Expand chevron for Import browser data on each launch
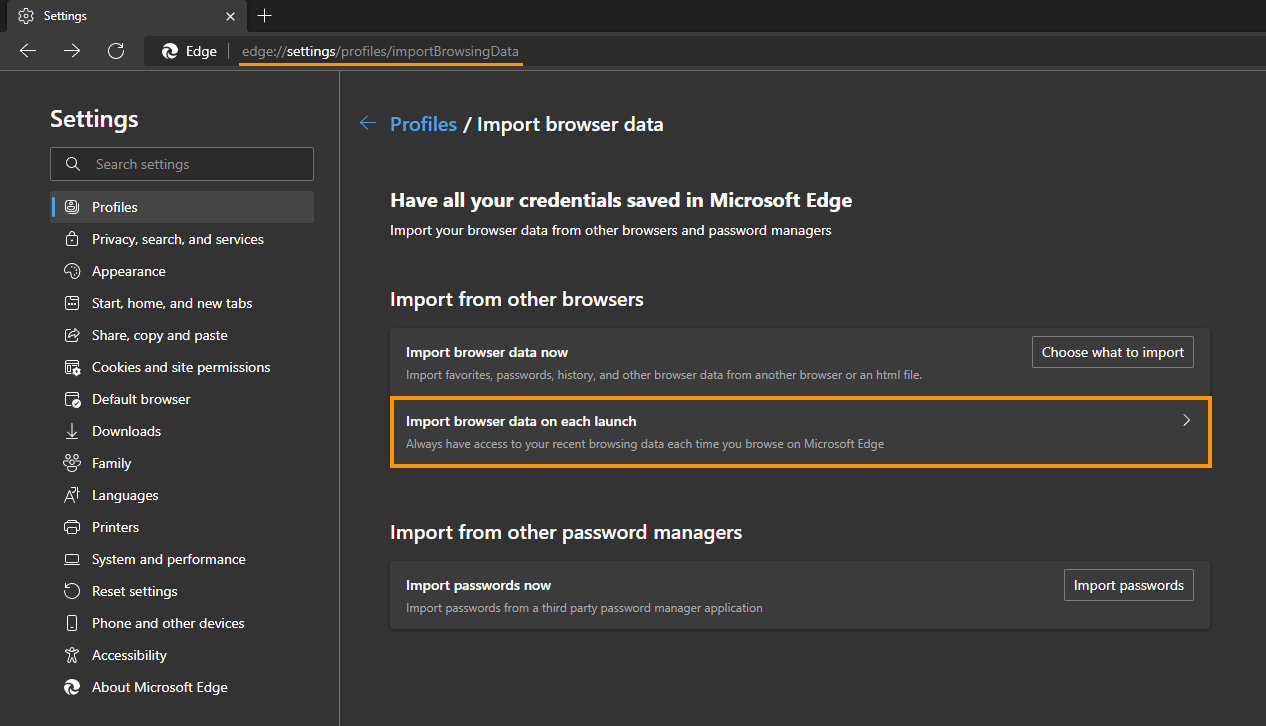Image resolution: width=1266 pixels, height=726 pixels. [1187, 421]
